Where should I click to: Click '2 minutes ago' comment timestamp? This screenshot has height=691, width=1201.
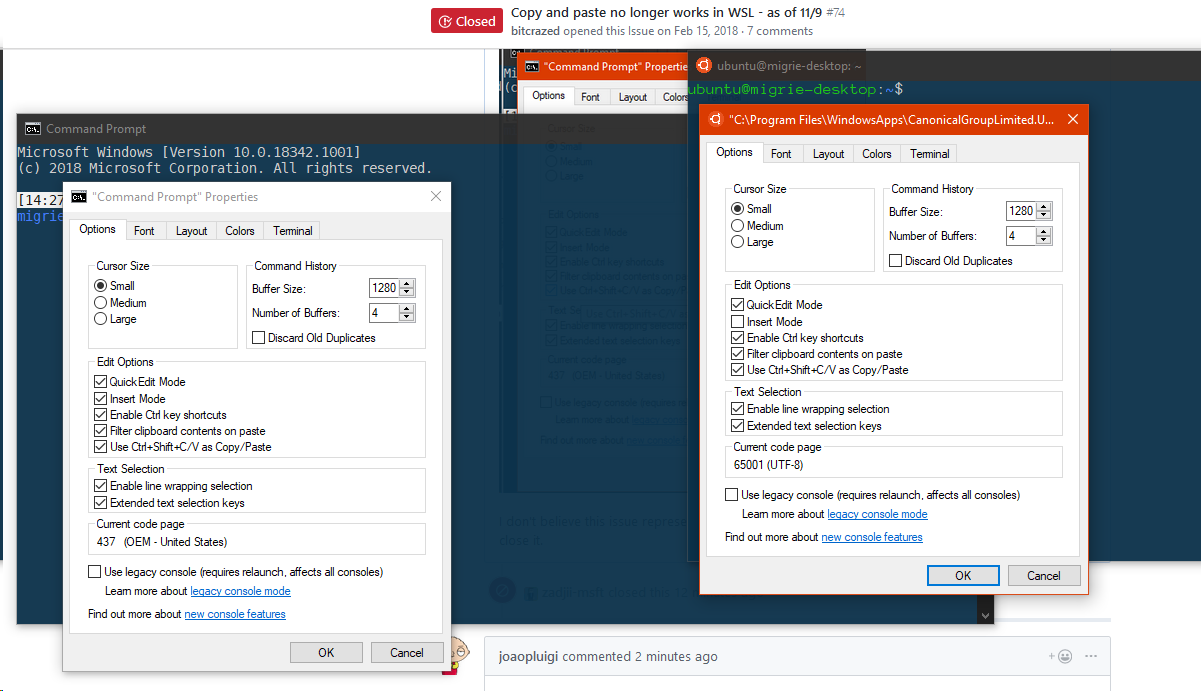[x=676, y=657]
